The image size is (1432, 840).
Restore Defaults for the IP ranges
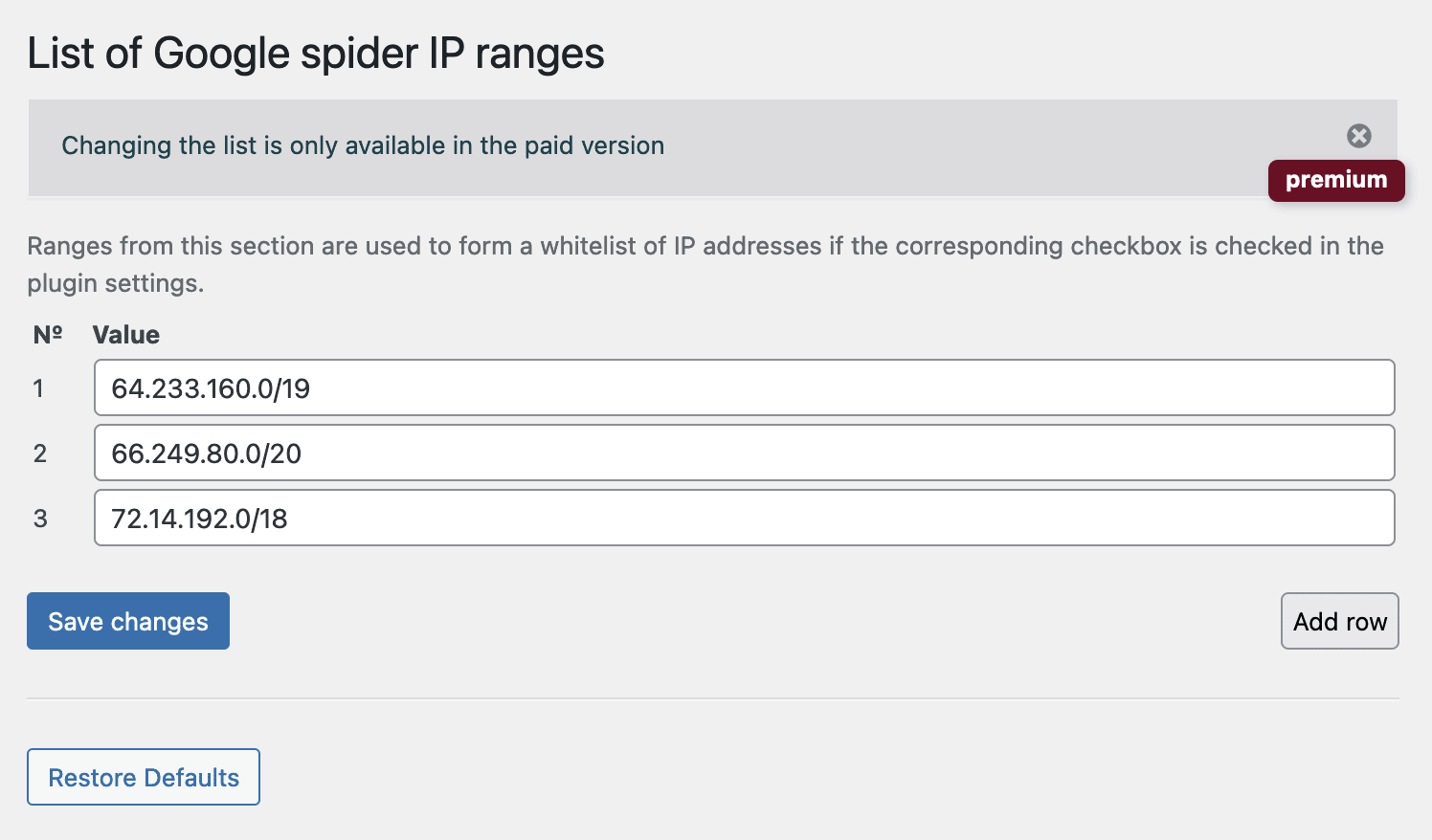pyautogui.click(x=144, y=777)
